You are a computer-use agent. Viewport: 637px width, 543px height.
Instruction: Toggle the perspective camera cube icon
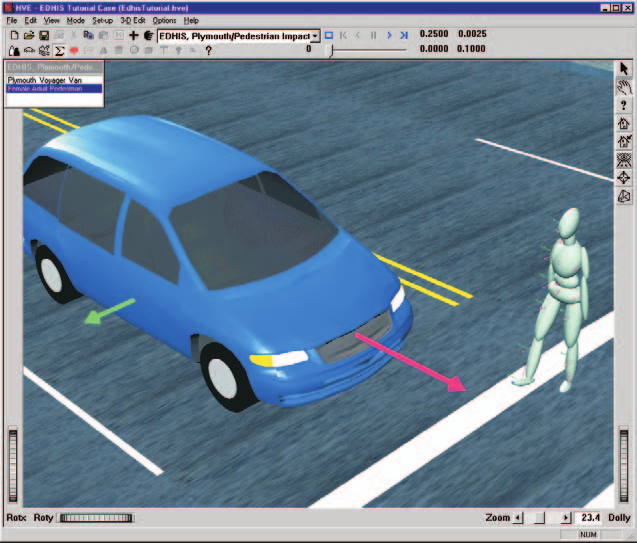[x=624, y=196]
